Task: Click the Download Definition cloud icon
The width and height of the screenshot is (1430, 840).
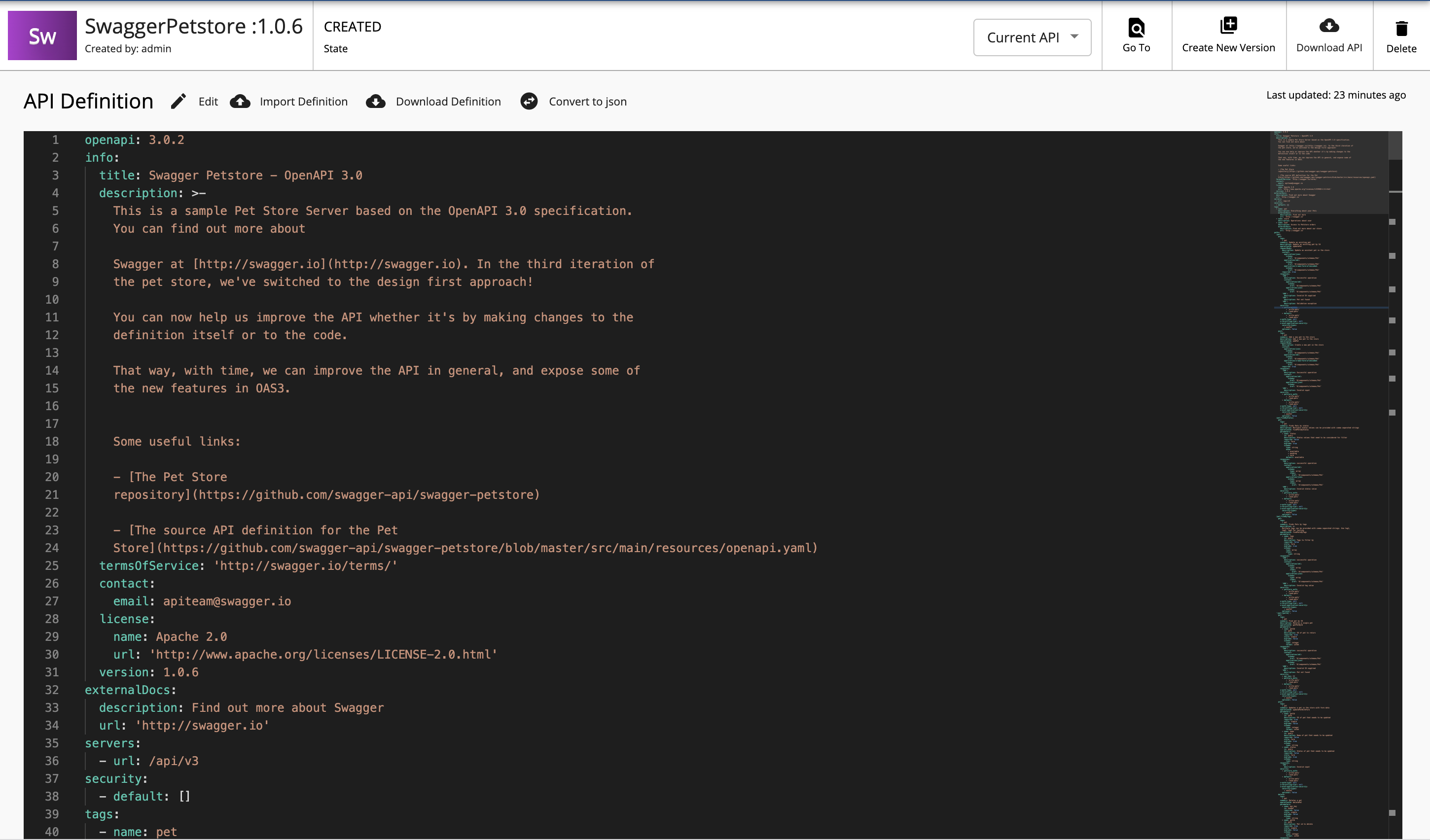Action: tap(376, 102)
